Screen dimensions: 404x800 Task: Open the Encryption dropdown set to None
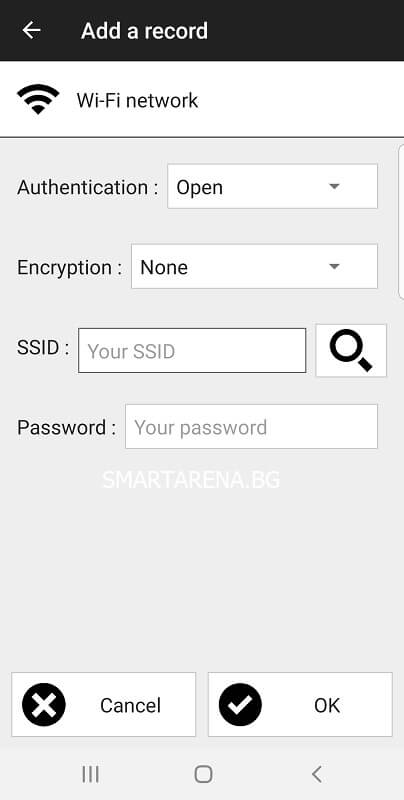pos(255,266)
